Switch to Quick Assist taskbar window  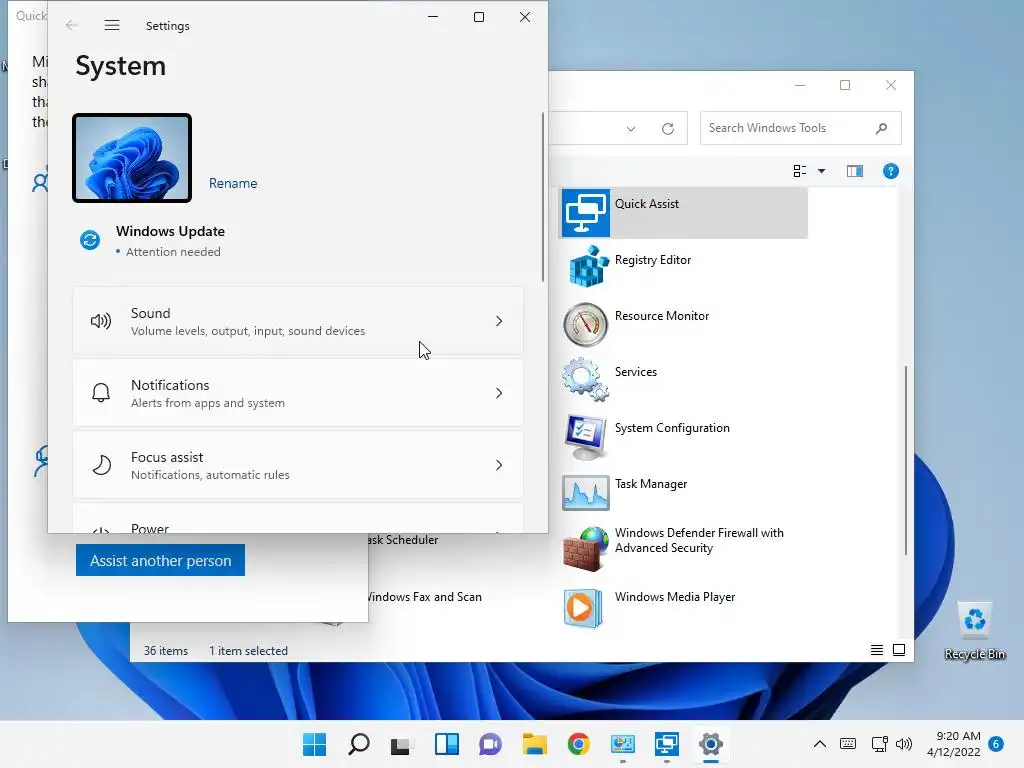667,744
